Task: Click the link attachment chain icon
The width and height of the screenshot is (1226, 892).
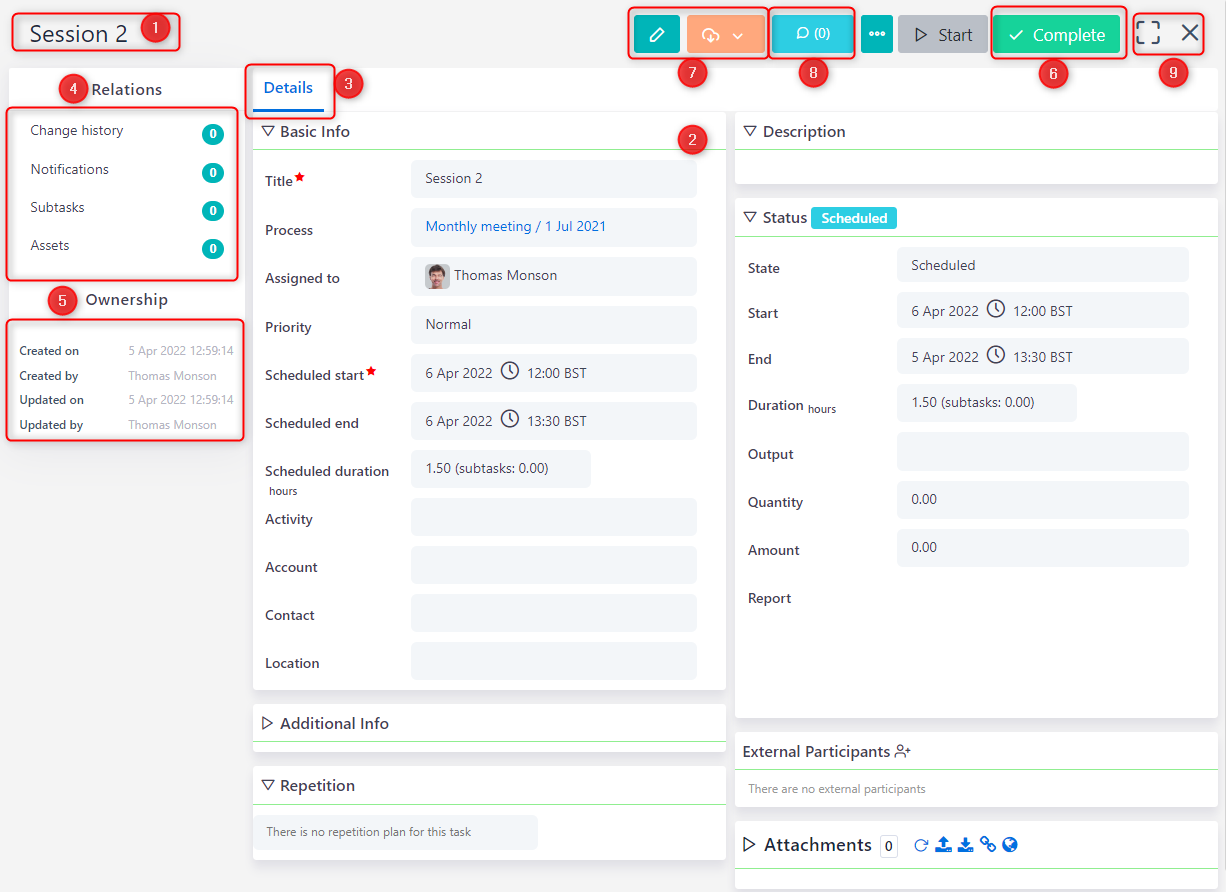Action: pos(988,845)
